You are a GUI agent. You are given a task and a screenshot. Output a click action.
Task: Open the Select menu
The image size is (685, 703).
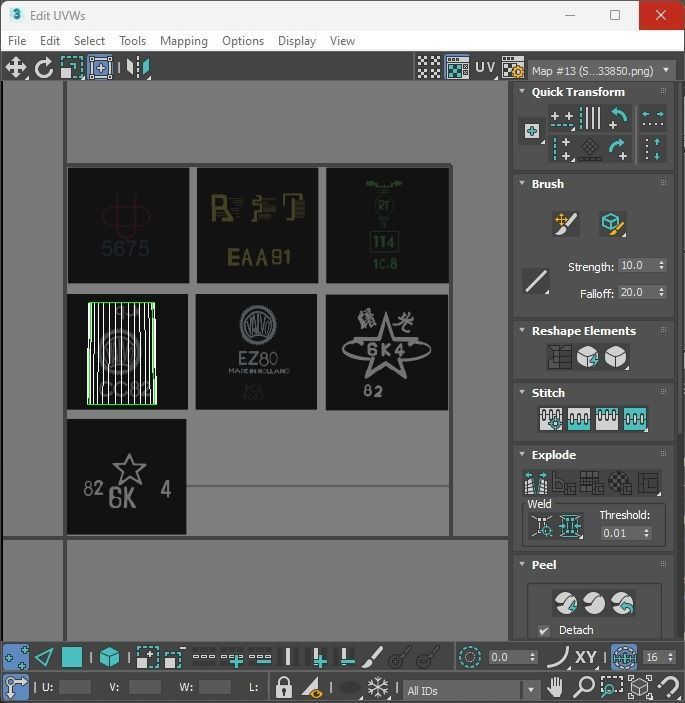(x=89, y=41)
